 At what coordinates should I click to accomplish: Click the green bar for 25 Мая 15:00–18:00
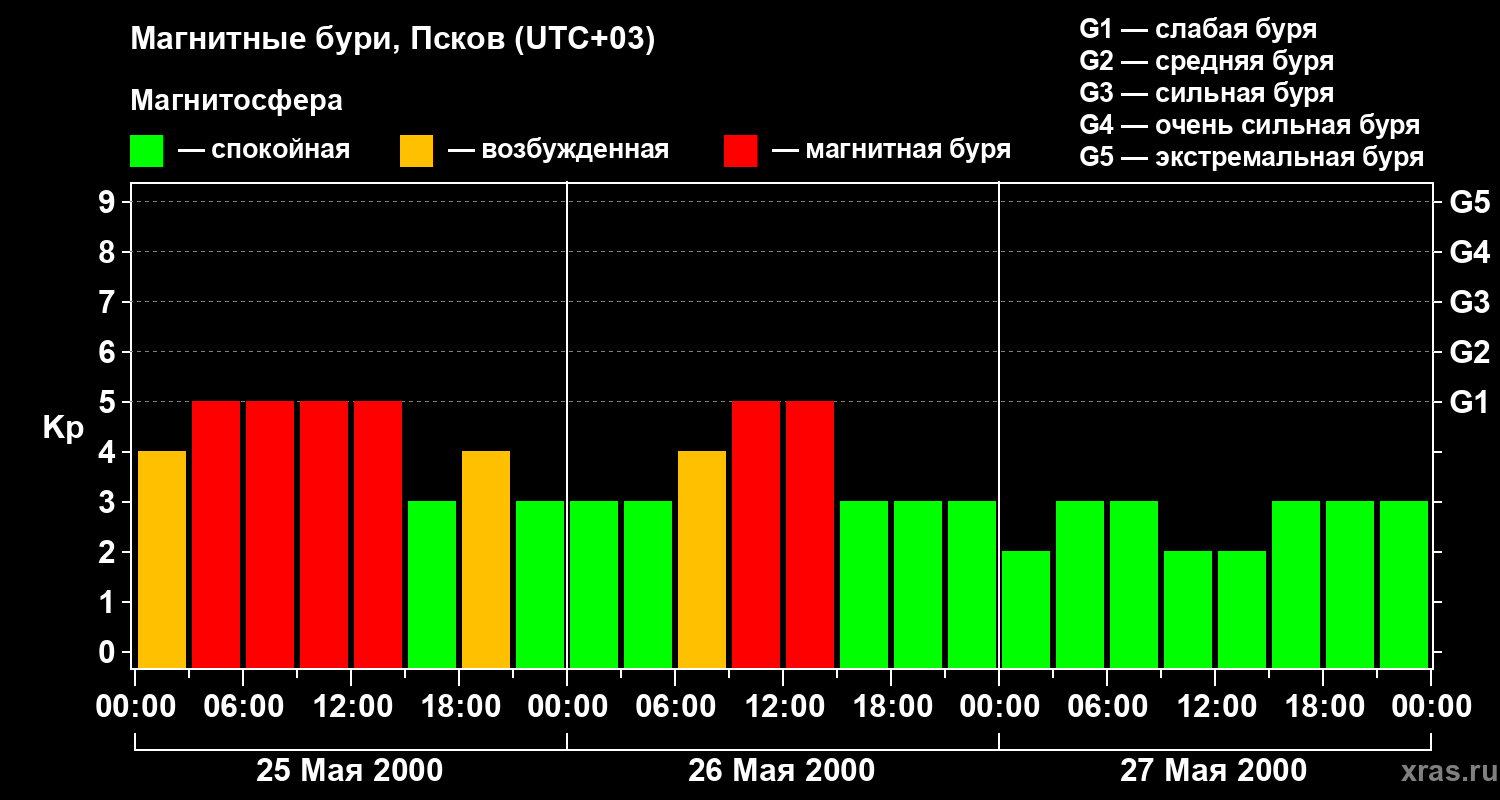click(432, 585)
